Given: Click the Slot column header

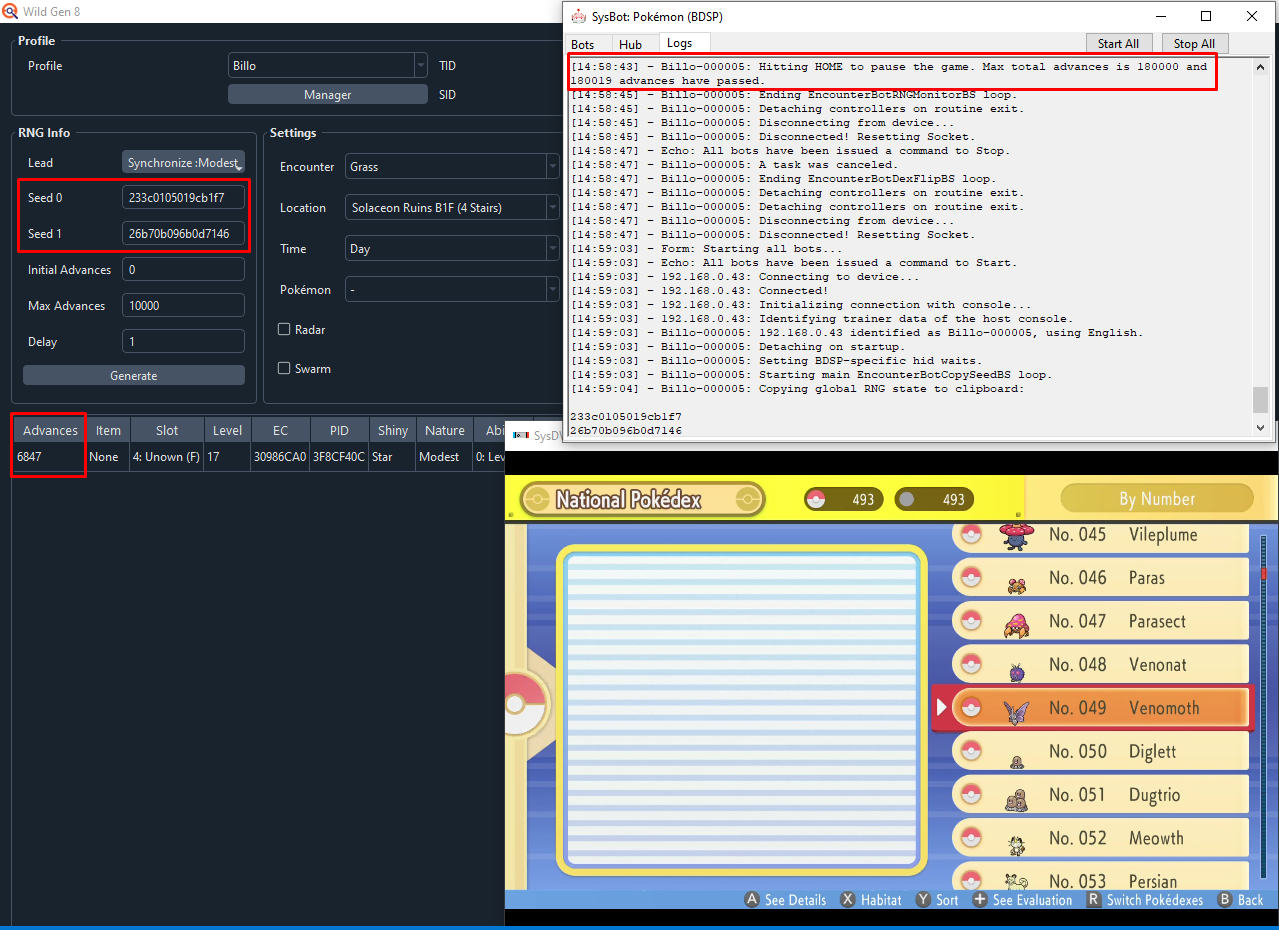Looking at the screenshot, I should [167, 430].
